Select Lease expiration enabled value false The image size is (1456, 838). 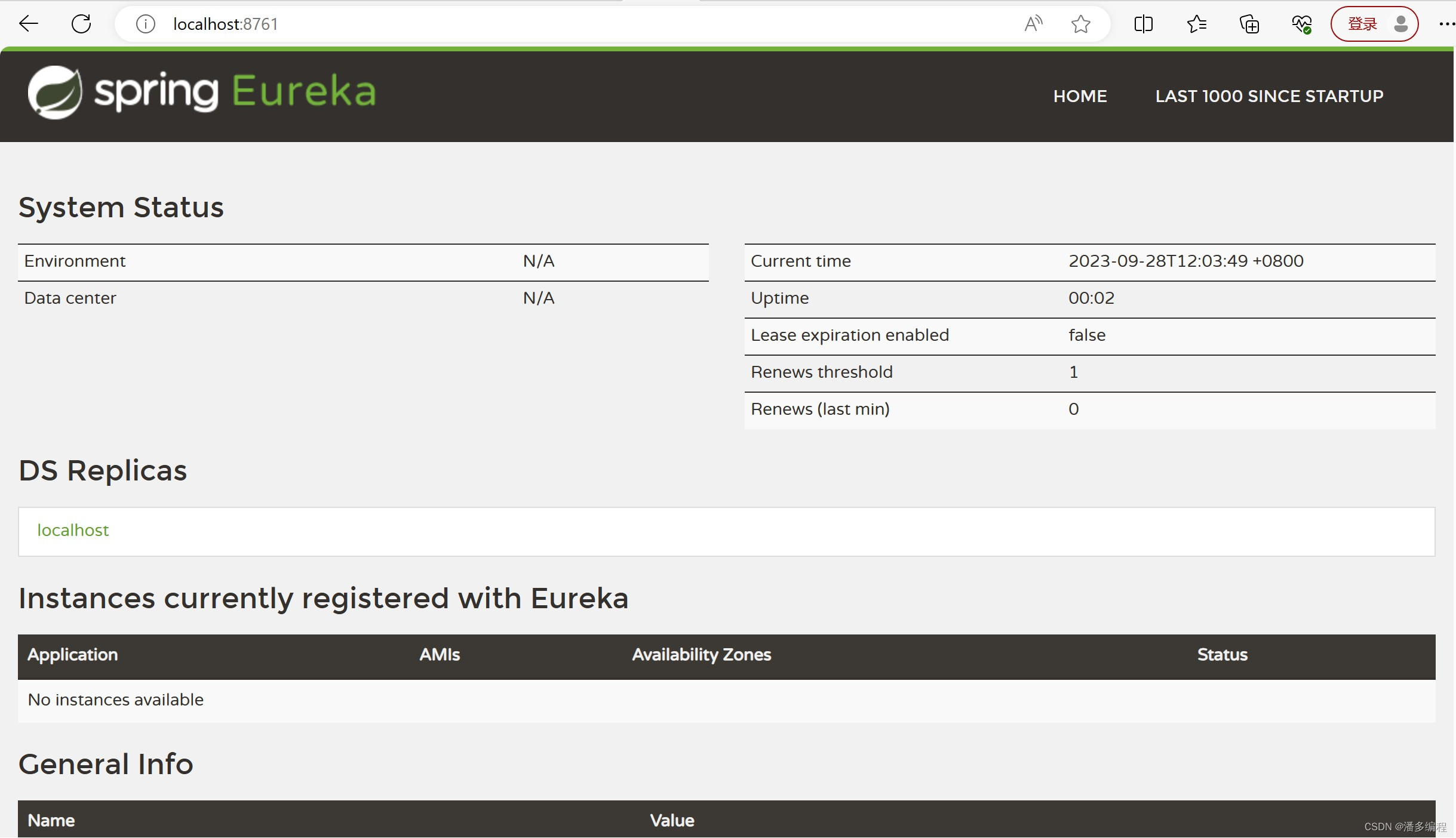[x=1087, y=335]
